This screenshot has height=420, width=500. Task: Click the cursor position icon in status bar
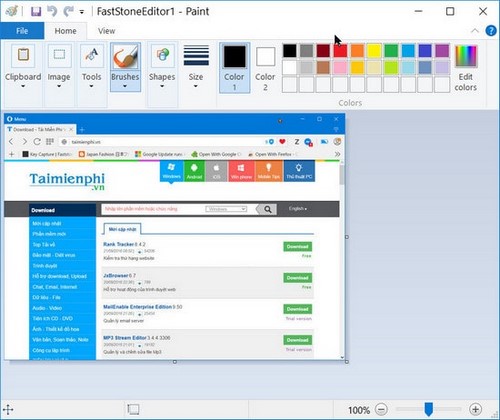click(x=8, y=410)
